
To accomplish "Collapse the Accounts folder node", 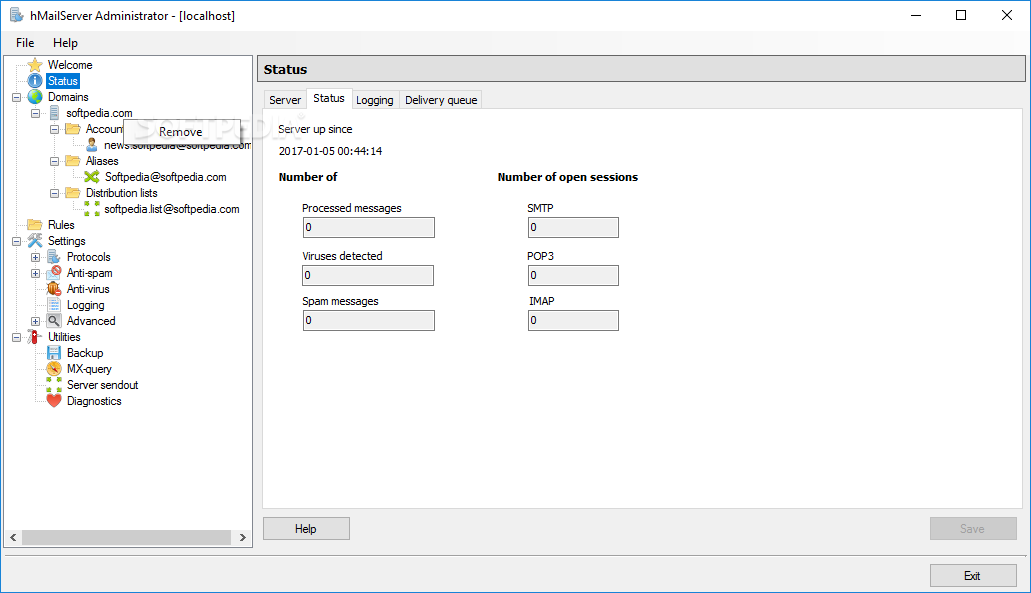I will [x=55, y=130].
